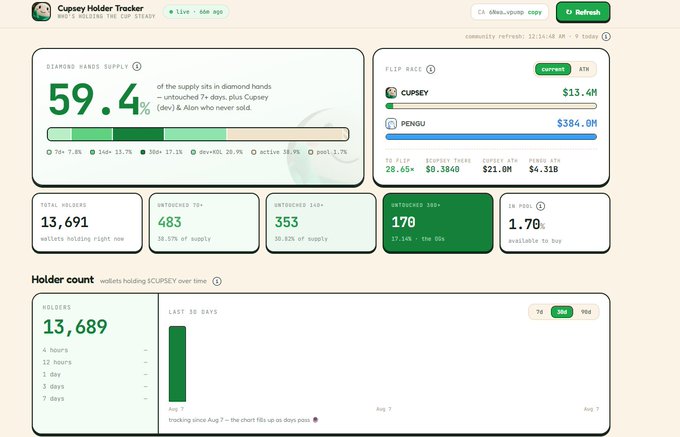Screen dimensions: 680x437
Task: Click the lightest green 7d+ bar segment
Action: tap(60, 134)
